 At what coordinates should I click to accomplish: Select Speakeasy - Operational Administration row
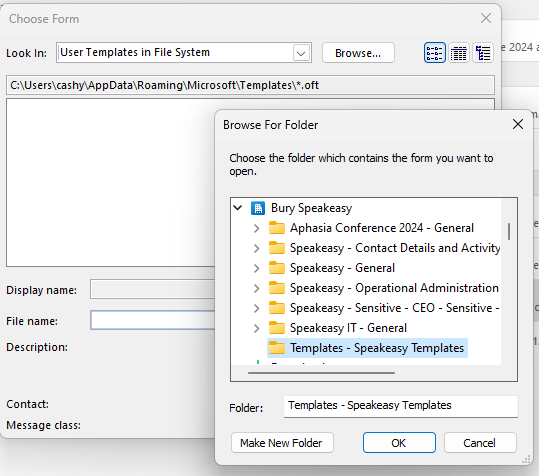394,288
